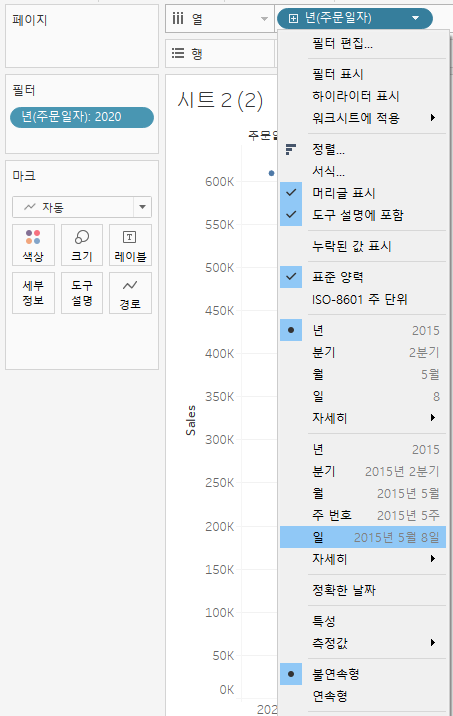This screenshot has height=716, width=453.
Task: Expand the 측정값 submenu arrow
Action: point(432,643)
